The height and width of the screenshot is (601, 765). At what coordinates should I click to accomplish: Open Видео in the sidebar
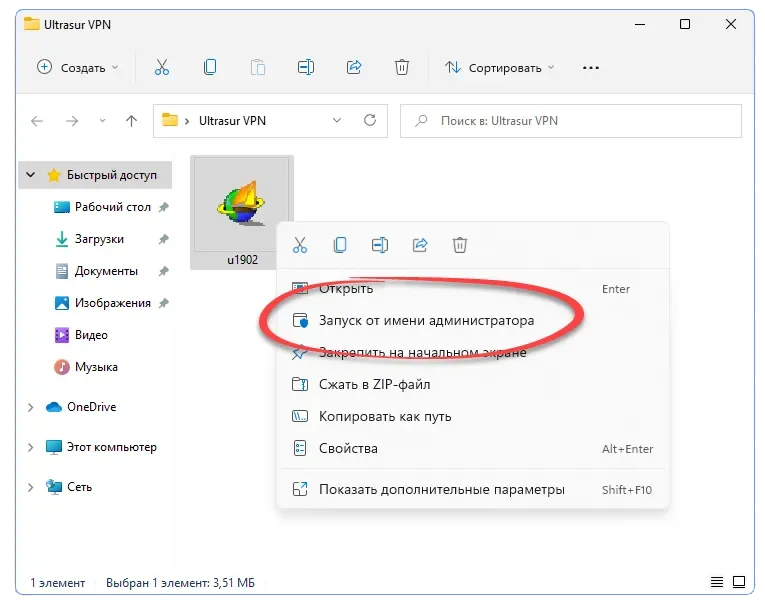91,335
